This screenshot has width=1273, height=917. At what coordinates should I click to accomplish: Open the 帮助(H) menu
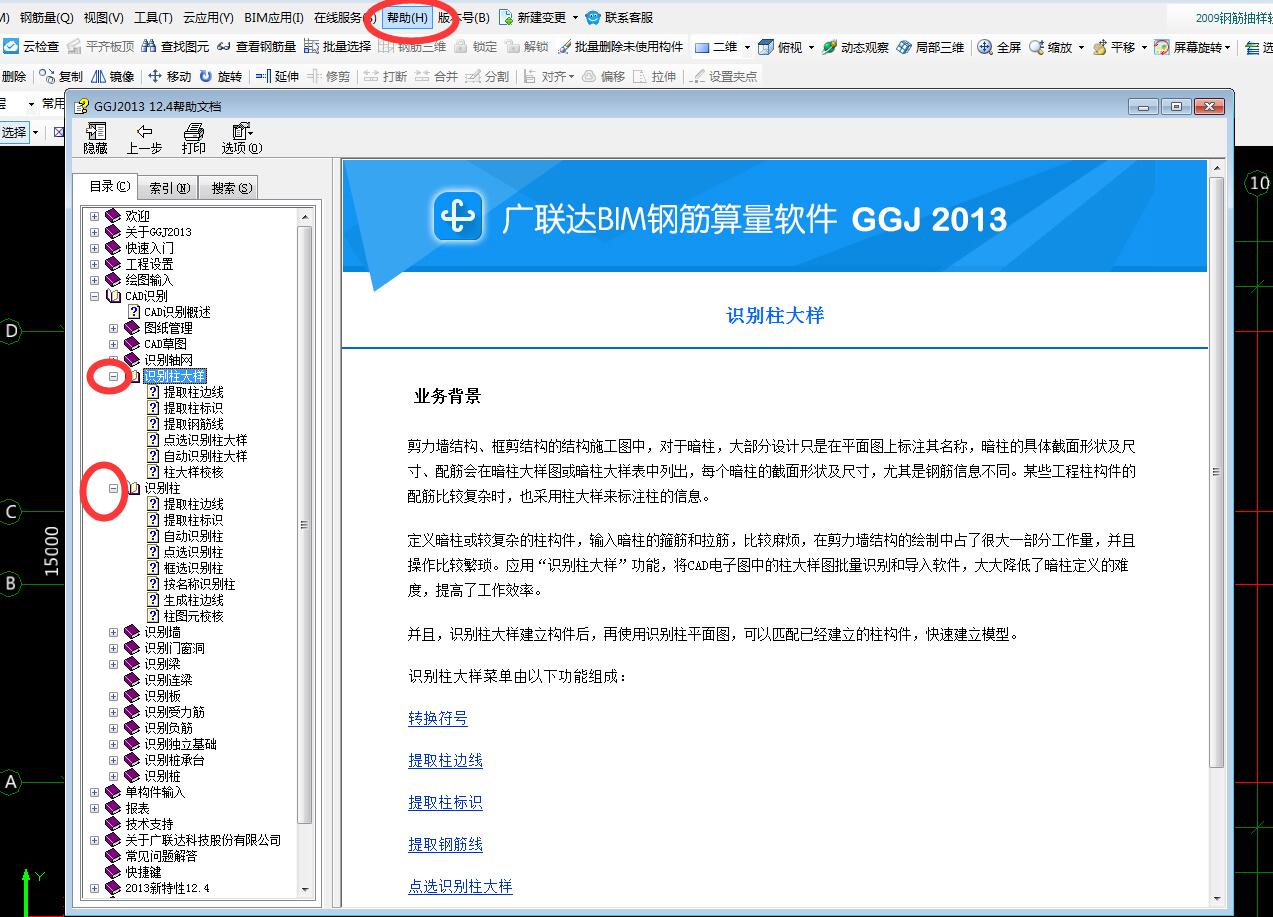407,17
